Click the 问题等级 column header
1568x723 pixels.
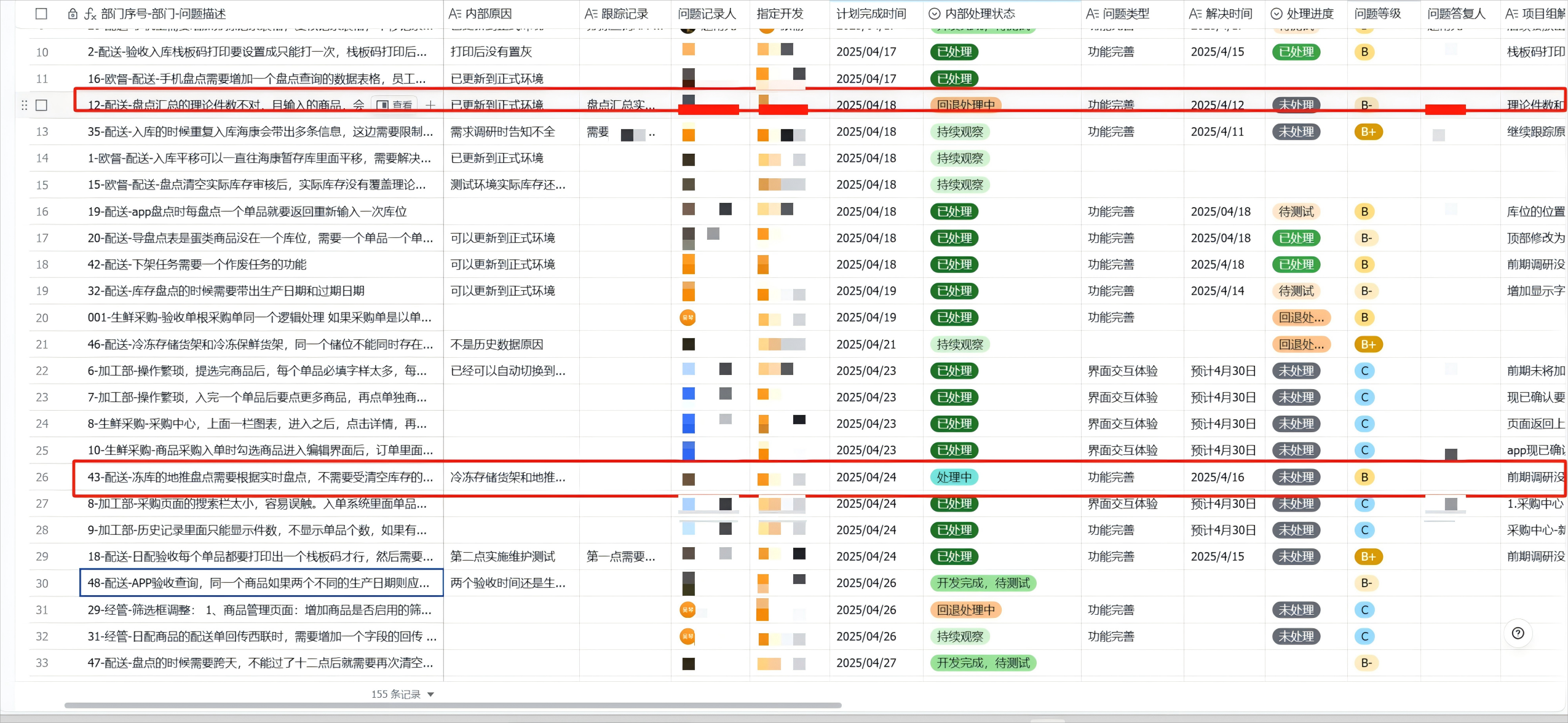(x=1377, y=14)
